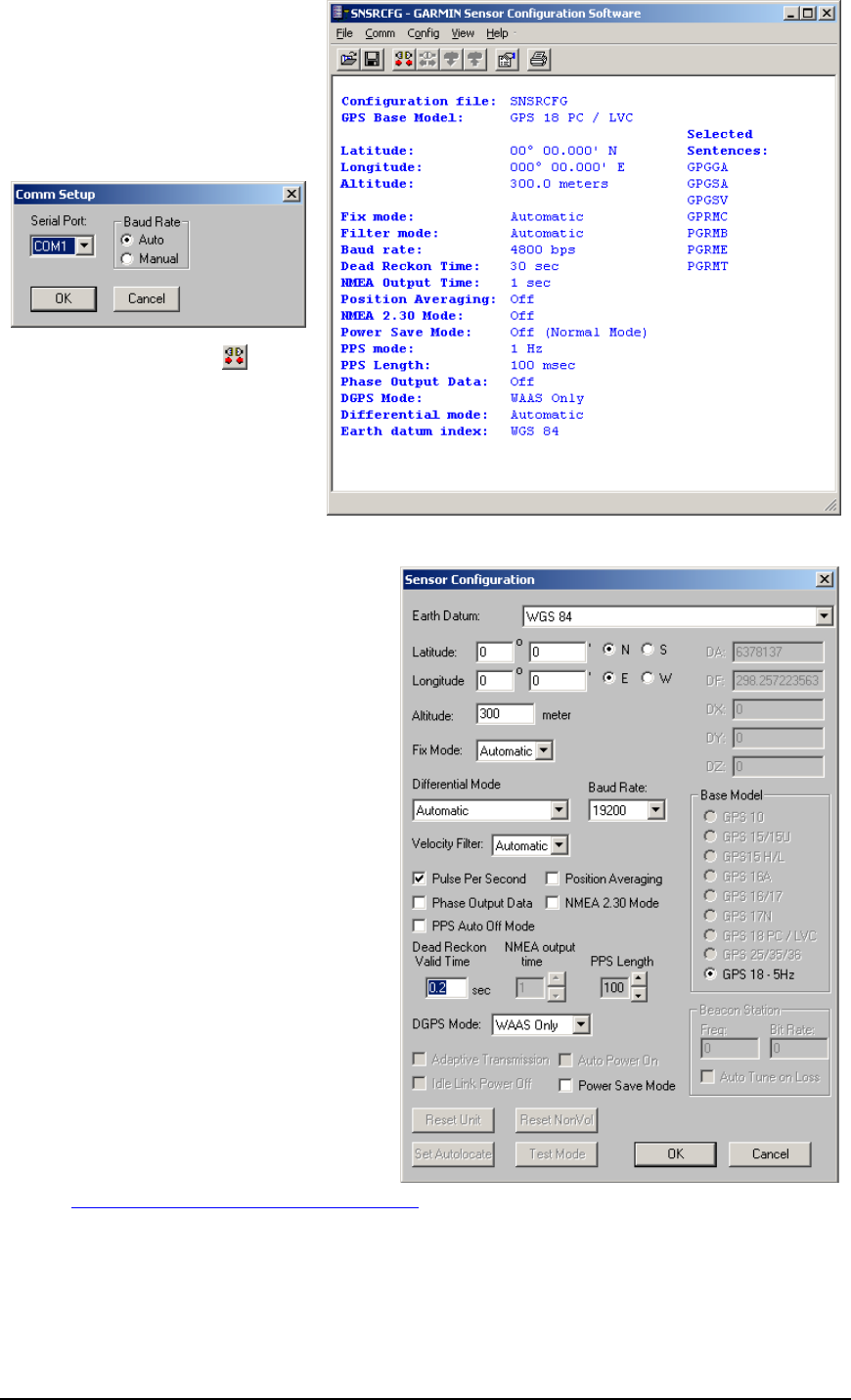The width and height of the screenshot is (851, 1400).
Task: Open the View menu
Action: tap(463, 33)
